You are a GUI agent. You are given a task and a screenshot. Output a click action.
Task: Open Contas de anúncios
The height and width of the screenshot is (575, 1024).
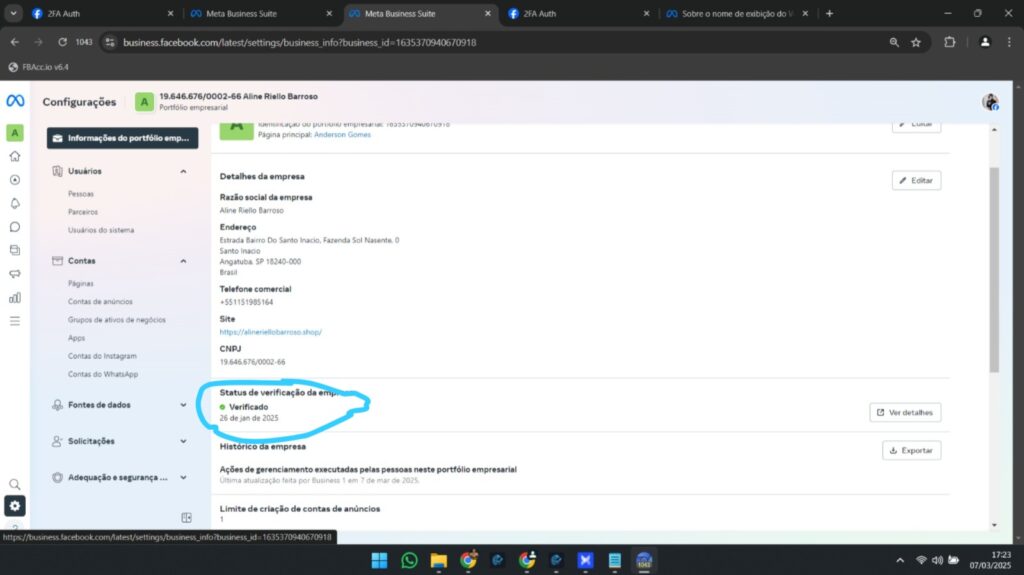[100, 302]
